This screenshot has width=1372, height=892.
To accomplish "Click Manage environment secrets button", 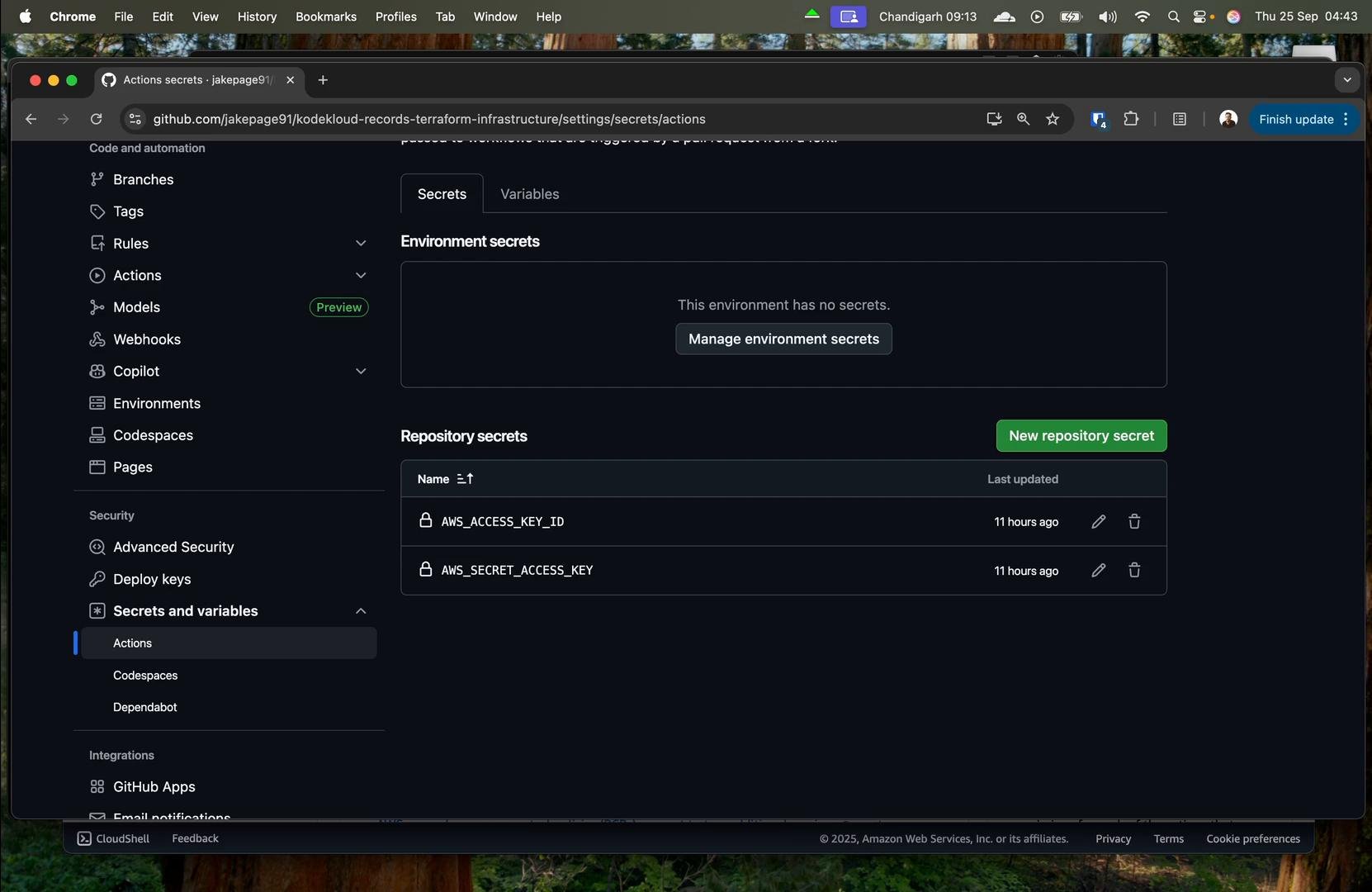I will tap(783, 339).
